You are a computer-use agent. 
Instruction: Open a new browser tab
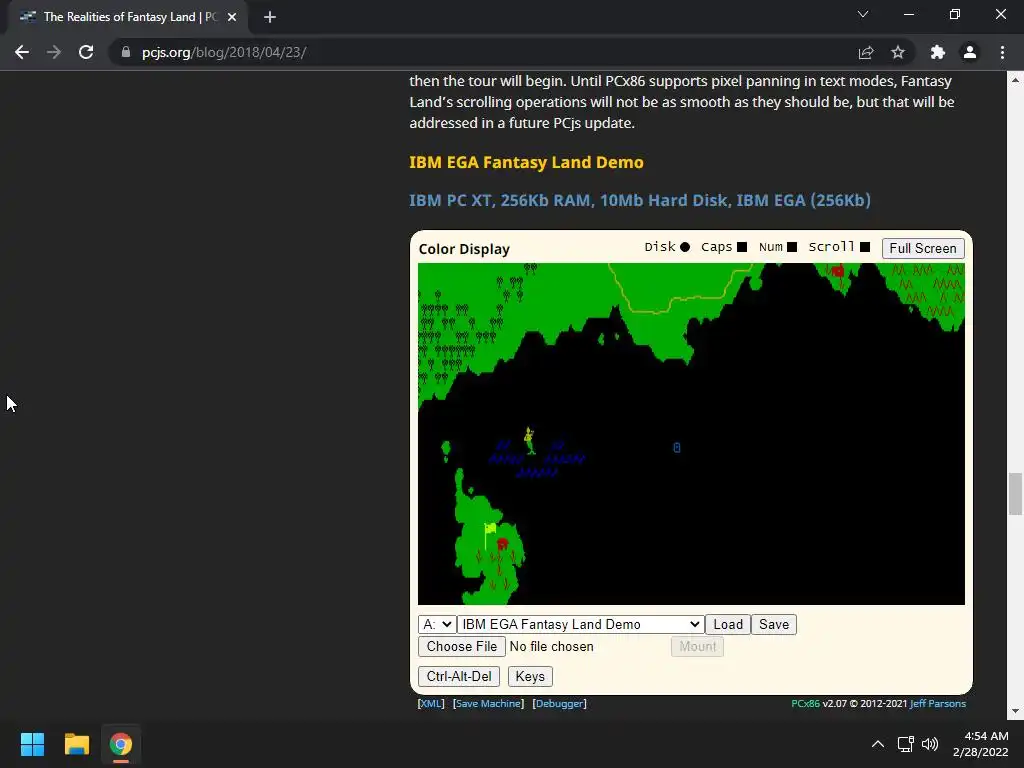pyautogui.click(x=270, y=17)
